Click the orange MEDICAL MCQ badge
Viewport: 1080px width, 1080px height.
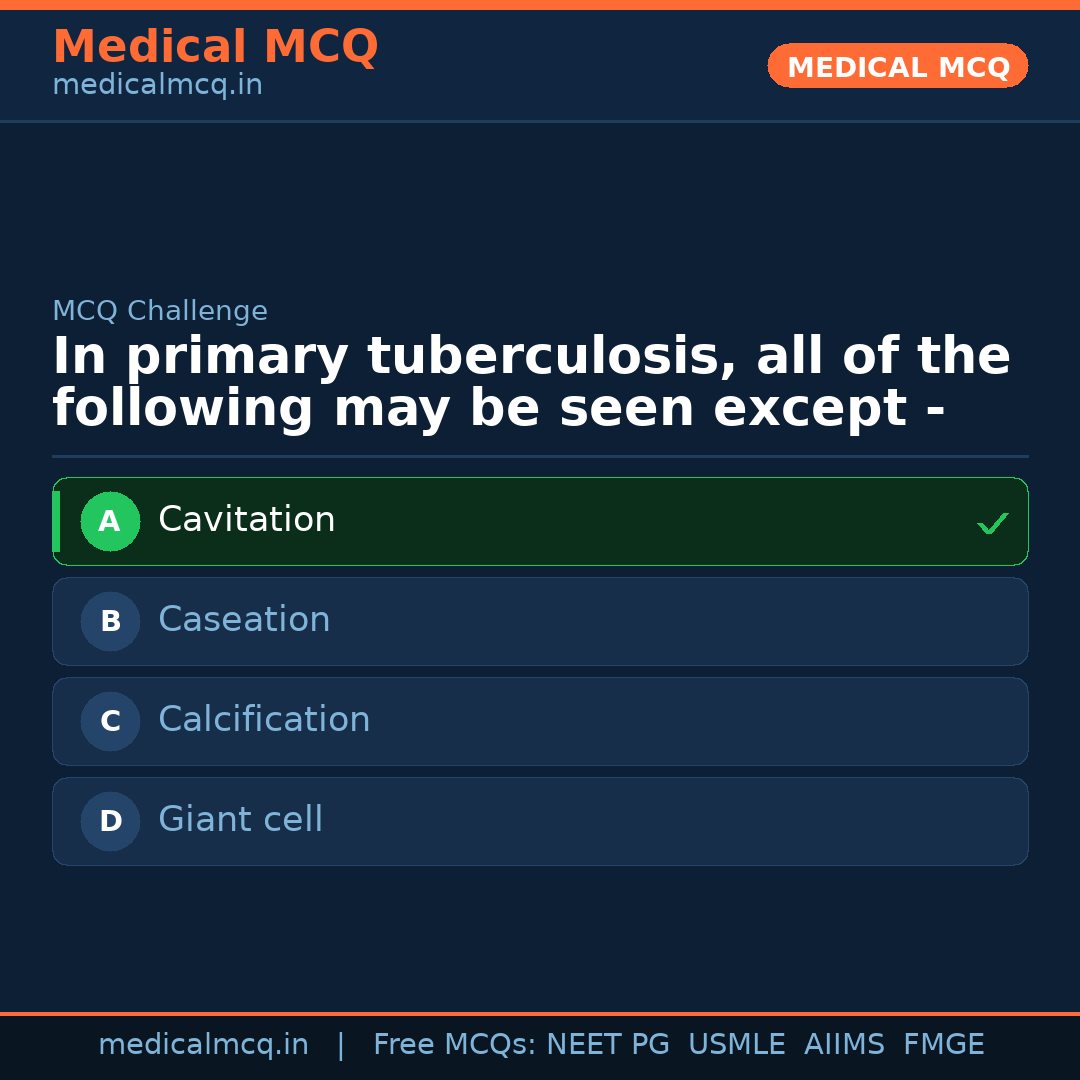pos(897,66)
